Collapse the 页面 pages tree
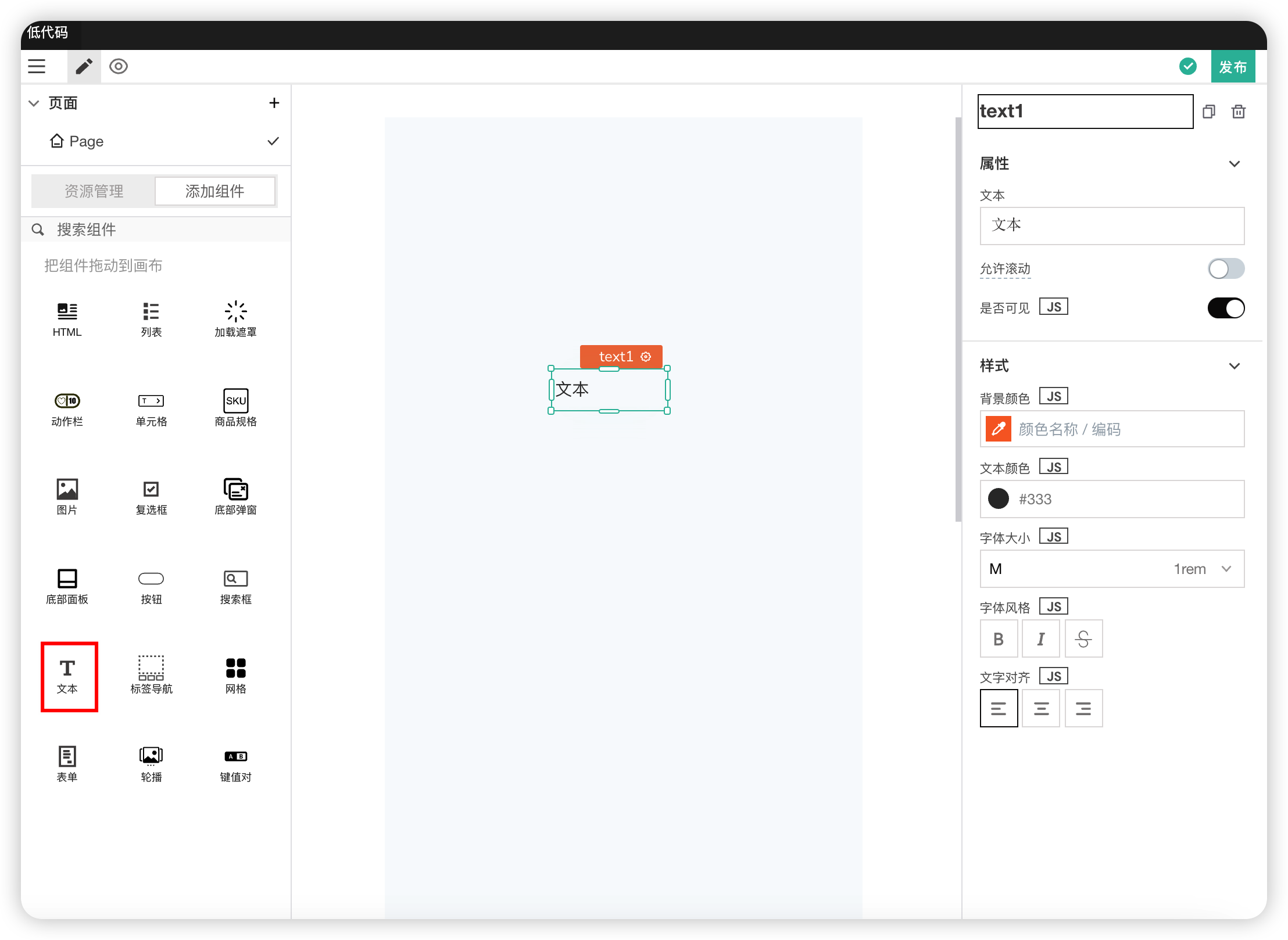The height and width of the screenshot is (940, 1288). 34,103
